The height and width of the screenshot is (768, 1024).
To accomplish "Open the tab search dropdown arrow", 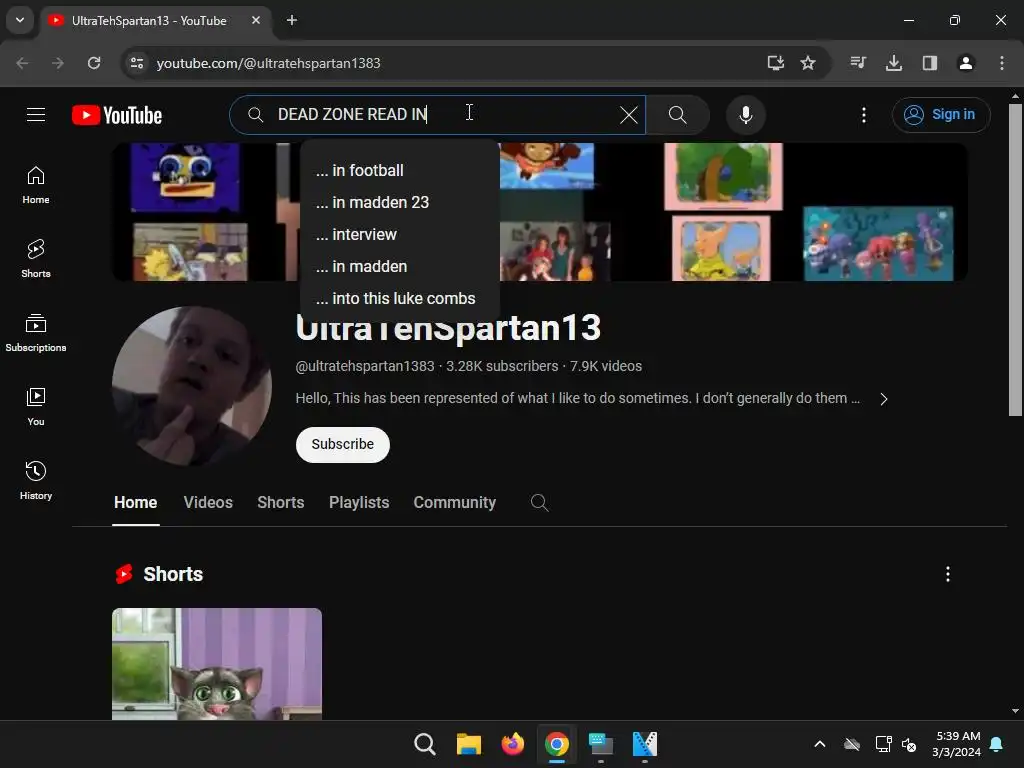I will click(20, 20).
